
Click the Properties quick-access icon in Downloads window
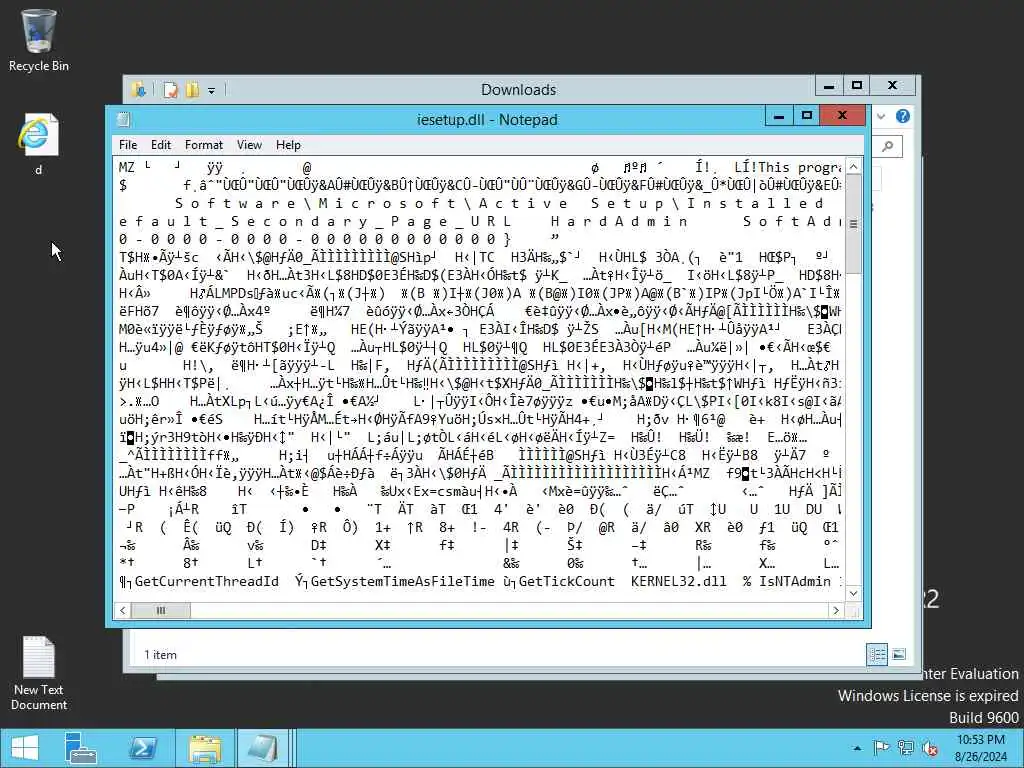coord(170,89)
